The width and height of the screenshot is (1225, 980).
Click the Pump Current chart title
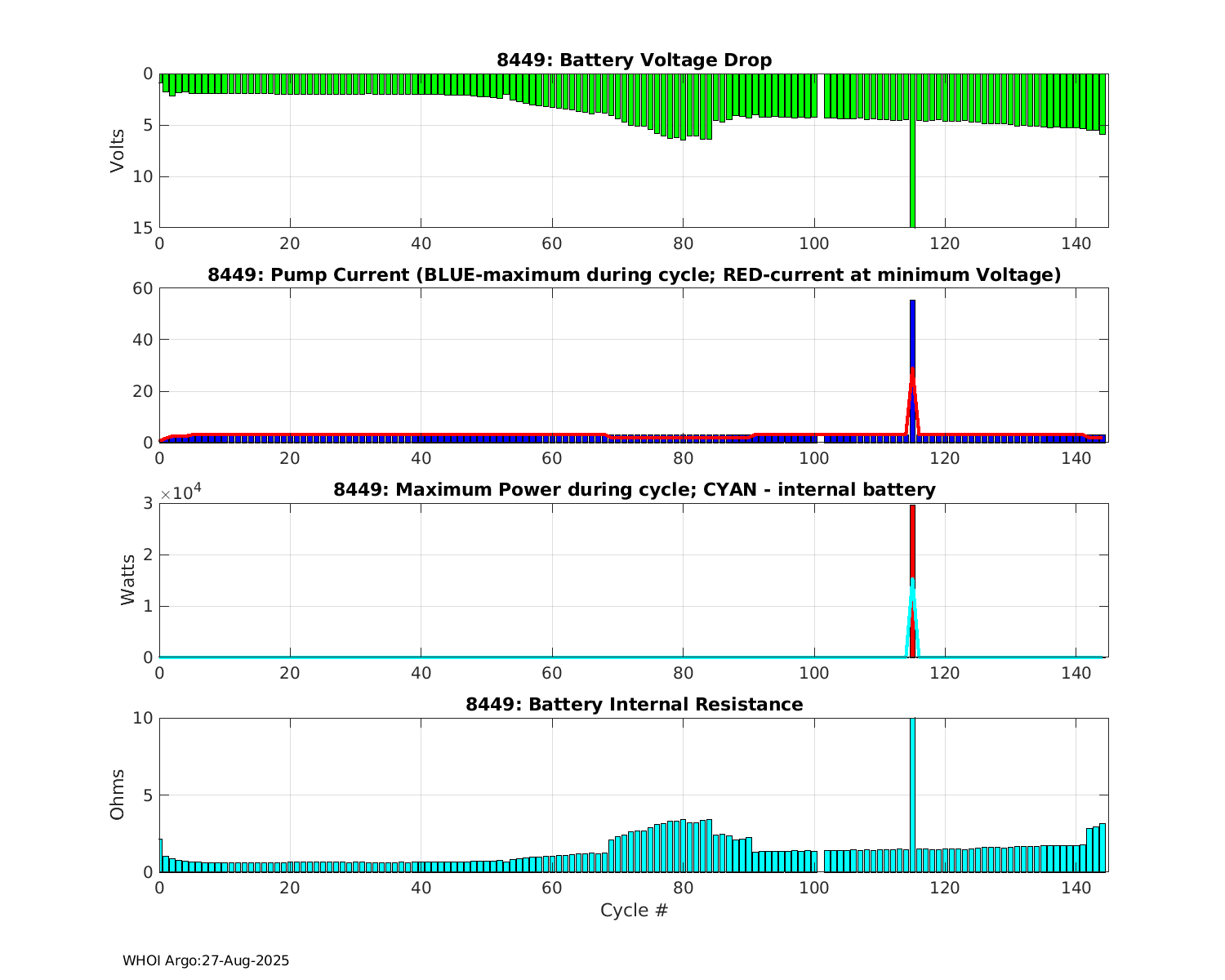point(634,275)
